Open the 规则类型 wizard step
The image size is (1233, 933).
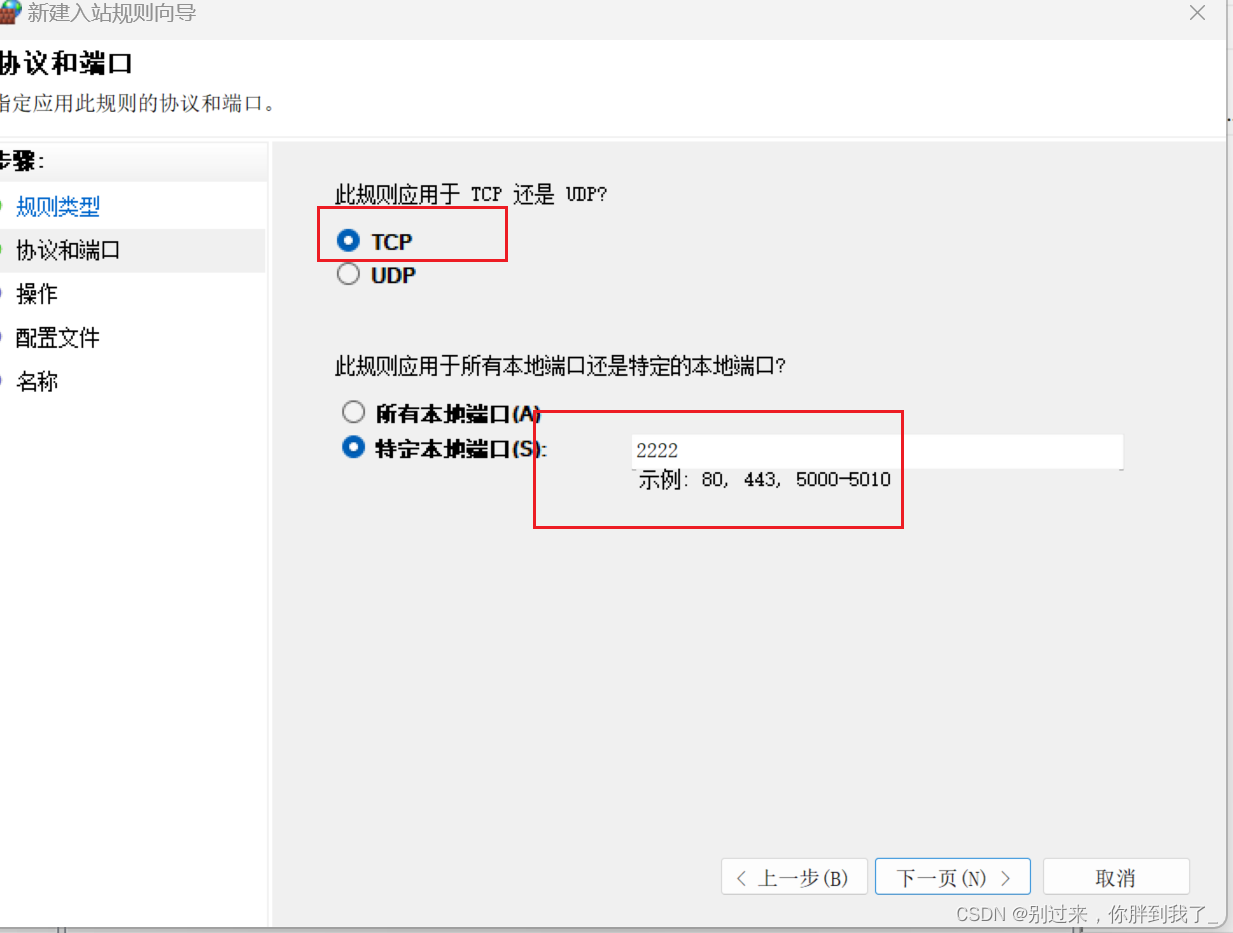coord(57,206)
